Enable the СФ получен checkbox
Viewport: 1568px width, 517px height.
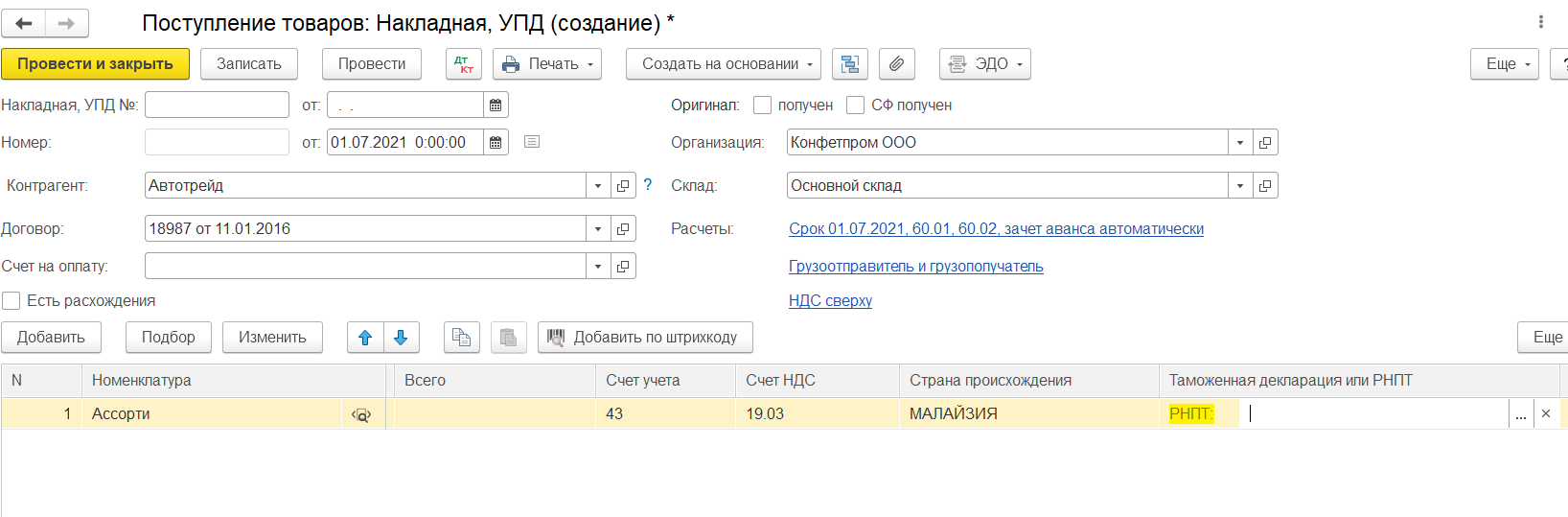click(x=856, y=106)
